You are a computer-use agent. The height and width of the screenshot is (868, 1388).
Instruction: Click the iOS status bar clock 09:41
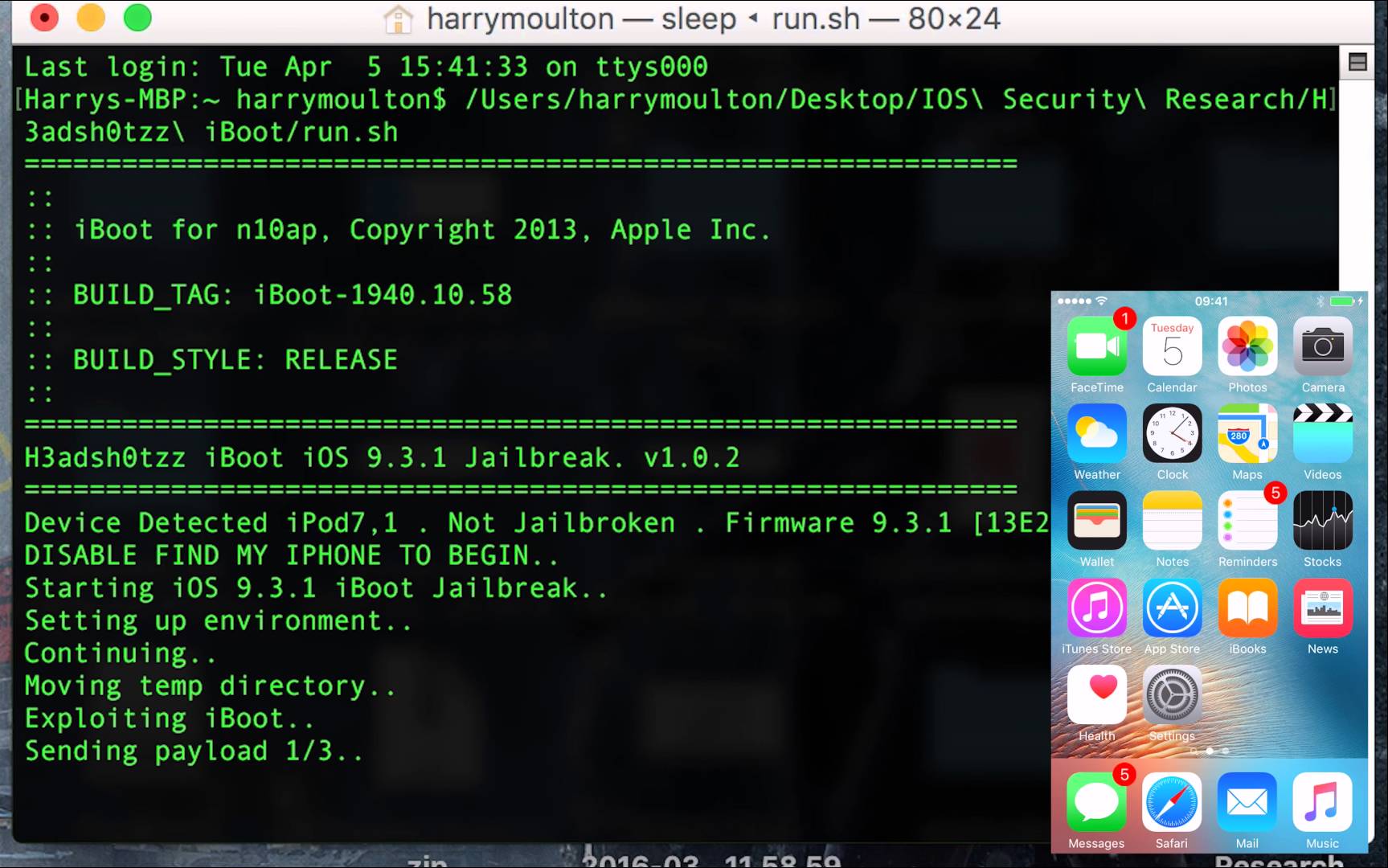click(1210, 301)
